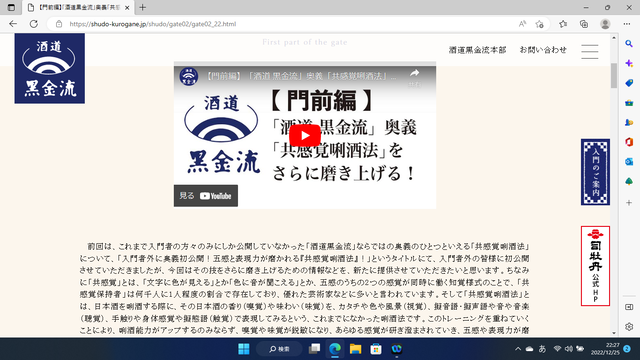This screenshot has width=640, height=360.
Task: Click the address bar URL field
Action: click(x=286, y=24)
